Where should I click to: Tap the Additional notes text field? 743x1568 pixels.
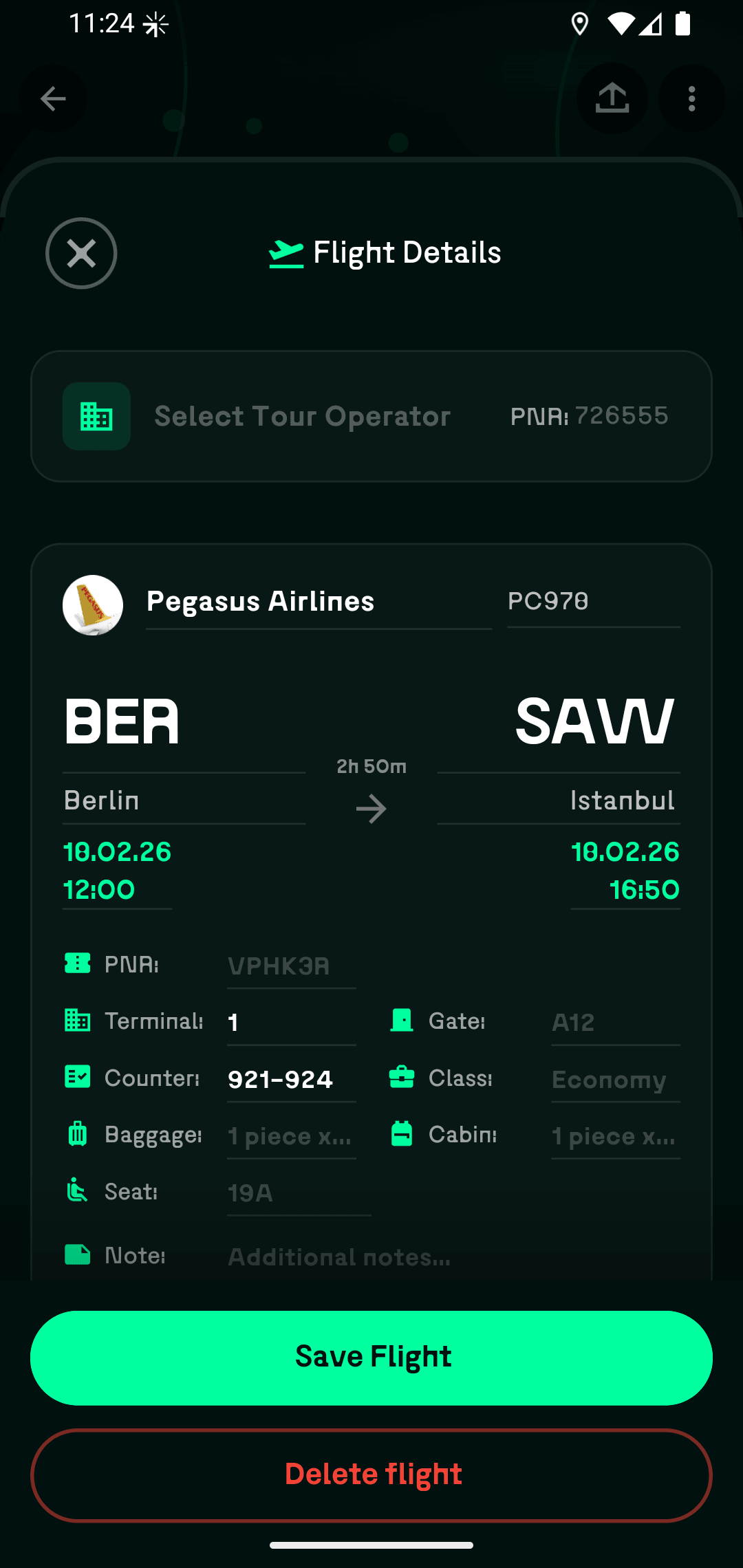point(413,1257)
